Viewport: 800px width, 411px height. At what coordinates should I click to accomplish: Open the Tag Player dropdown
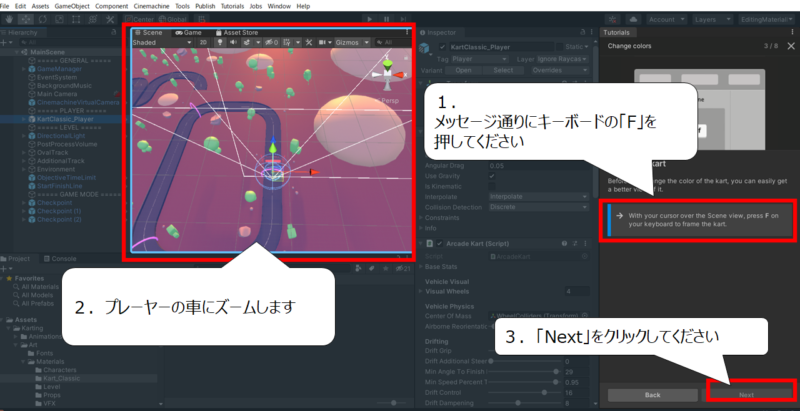click(x=479, y=59)
